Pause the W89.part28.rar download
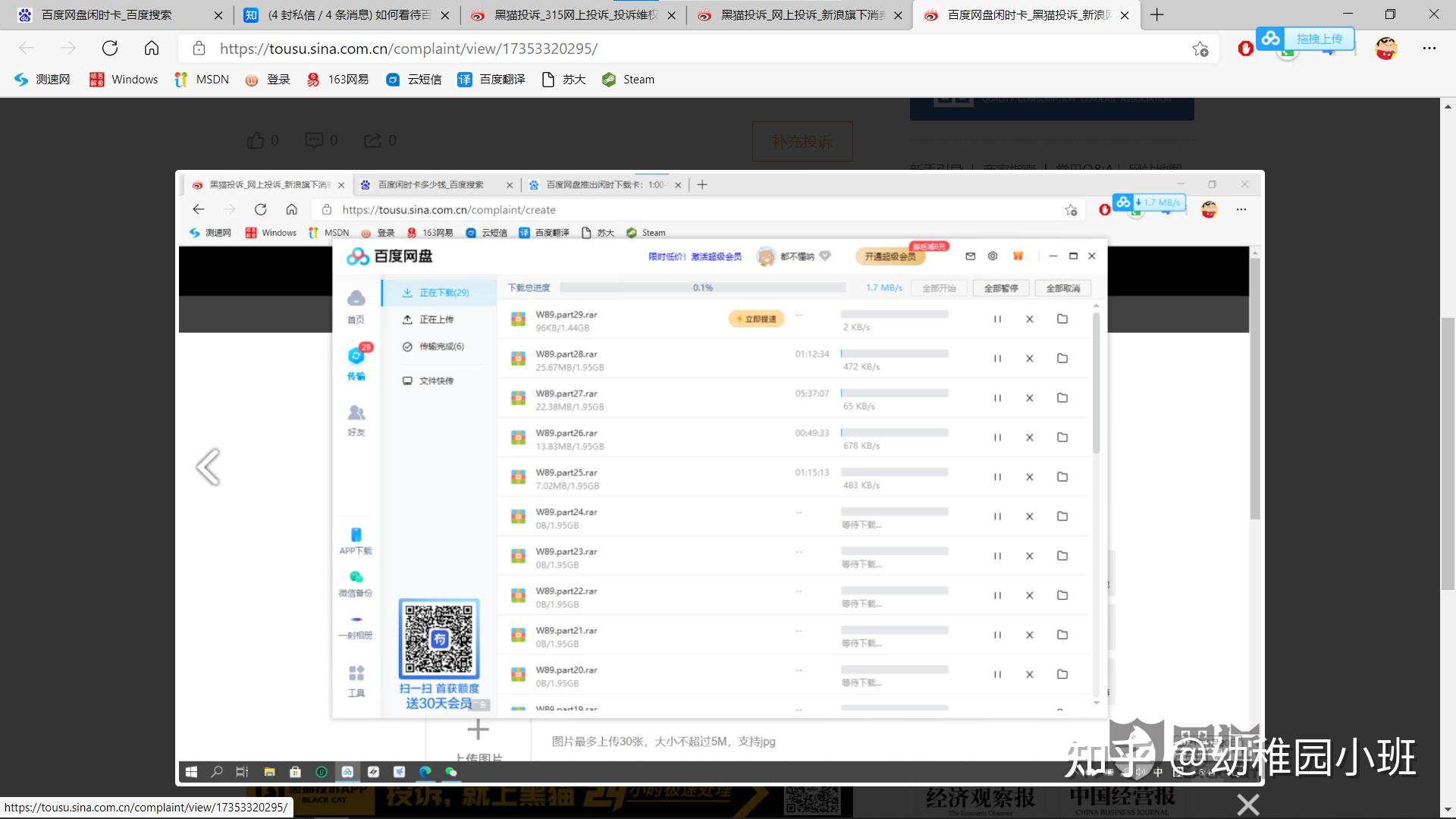Screen dimensions: 1456x819 pyautogui.click(x=997, y=358)
